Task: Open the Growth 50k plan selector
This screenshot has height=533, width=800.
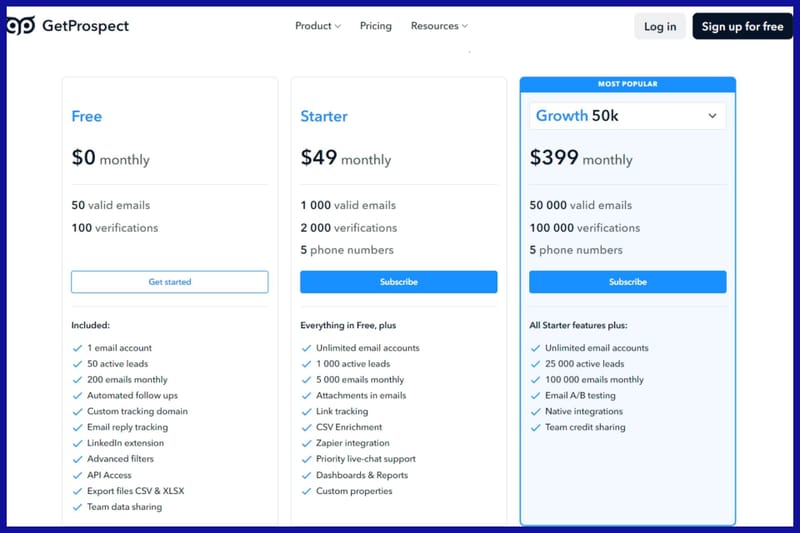Action: pyautogui.click(x=627, y=116)
